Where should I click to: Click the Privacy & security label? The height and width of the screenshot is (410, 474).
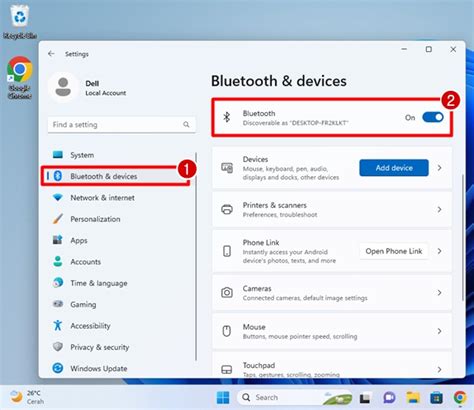pos(99,347)
